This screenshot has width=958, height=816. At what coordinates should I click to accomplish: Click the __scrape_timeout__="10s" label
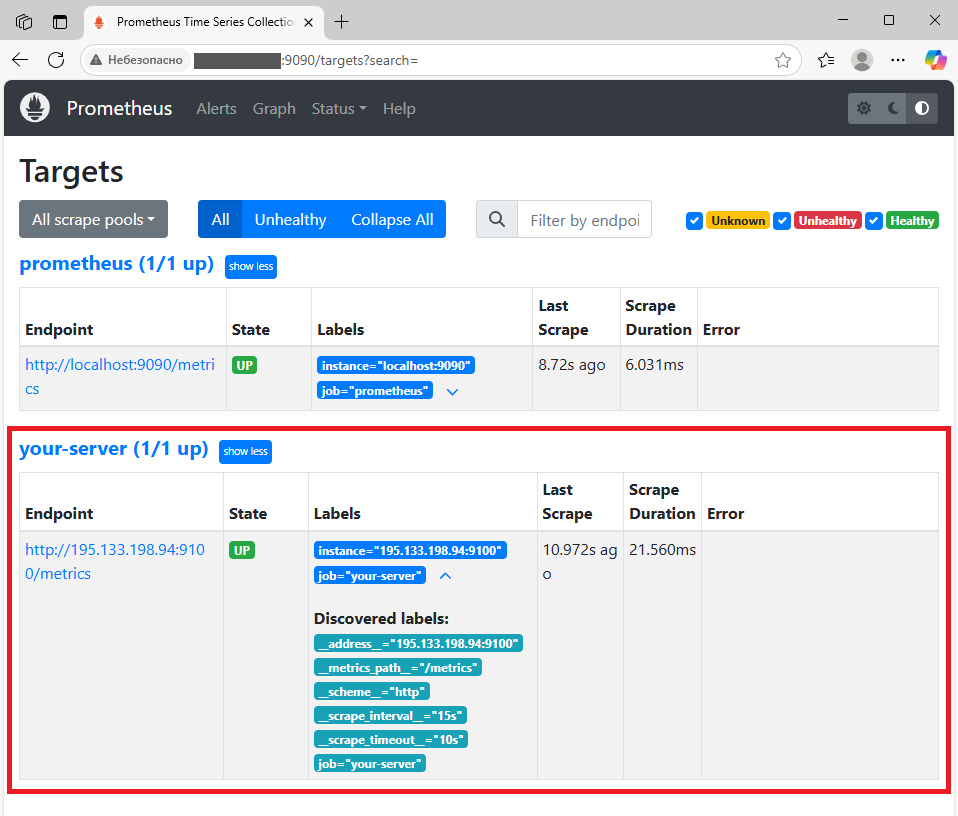tap(391, 740)
